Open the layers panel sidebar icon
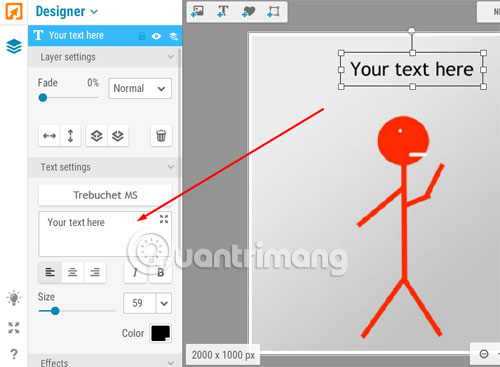 click(14, 46)
